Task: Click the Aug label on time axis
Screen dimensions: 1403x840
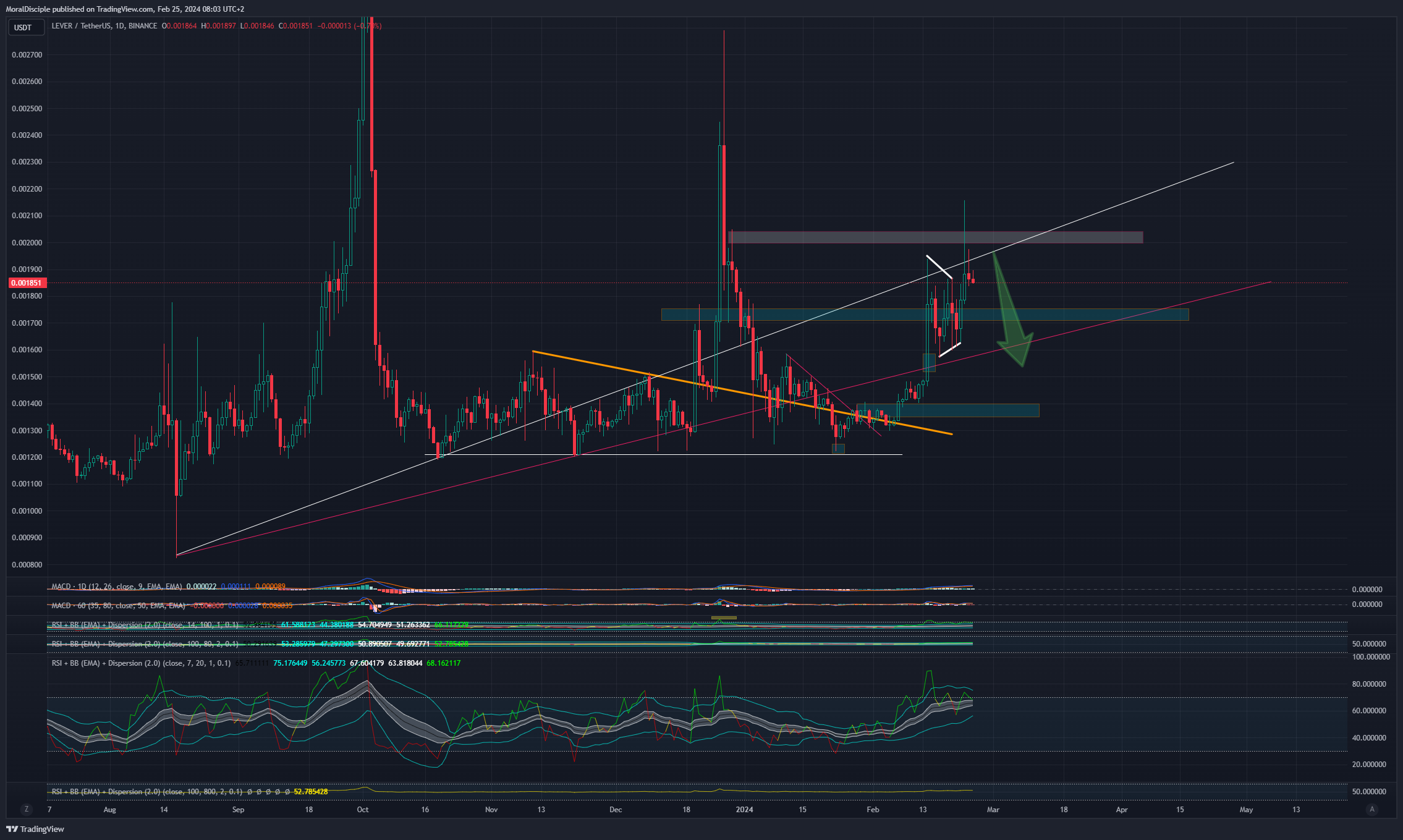Action: [x=109, y=810]
